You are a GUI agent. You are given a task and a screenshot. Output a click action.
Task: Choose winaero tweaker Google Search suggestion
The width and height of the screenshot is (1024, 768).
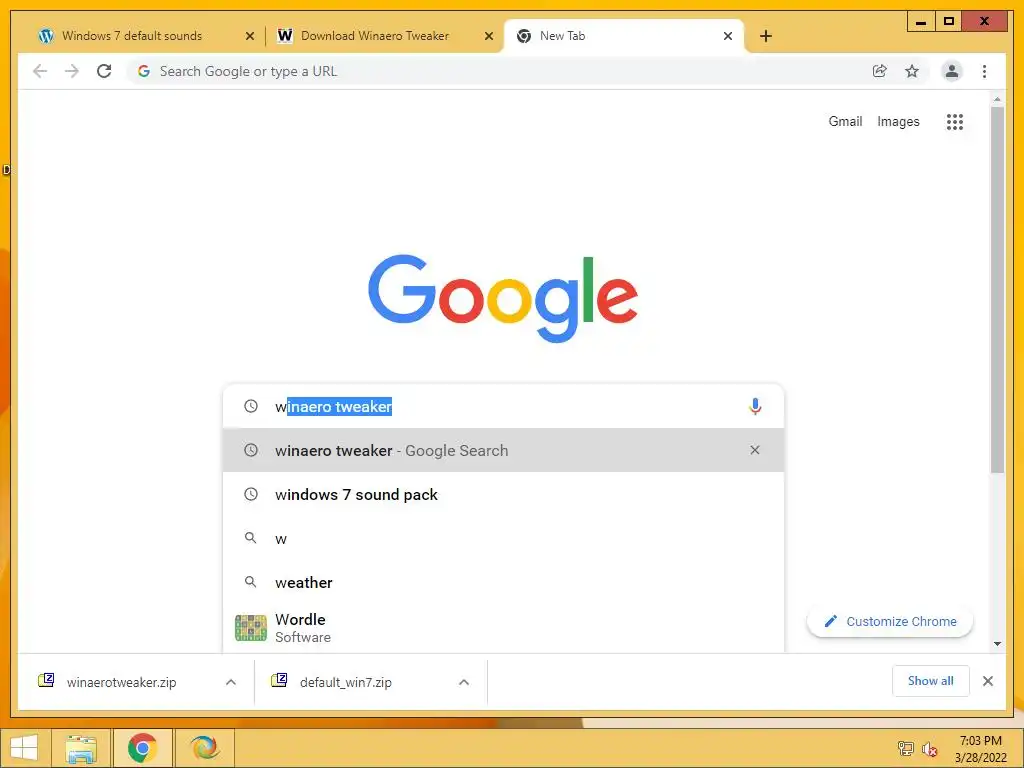point(503,450)
